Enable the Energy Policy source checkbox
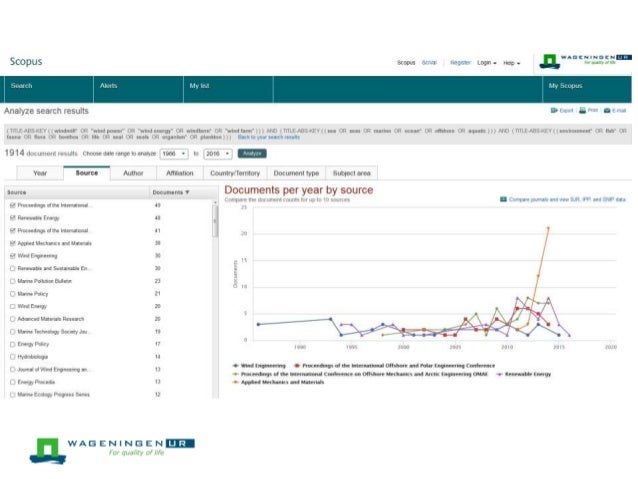Image resolution: width=638 pixels, height=479 pixels. tap(11, 344)
